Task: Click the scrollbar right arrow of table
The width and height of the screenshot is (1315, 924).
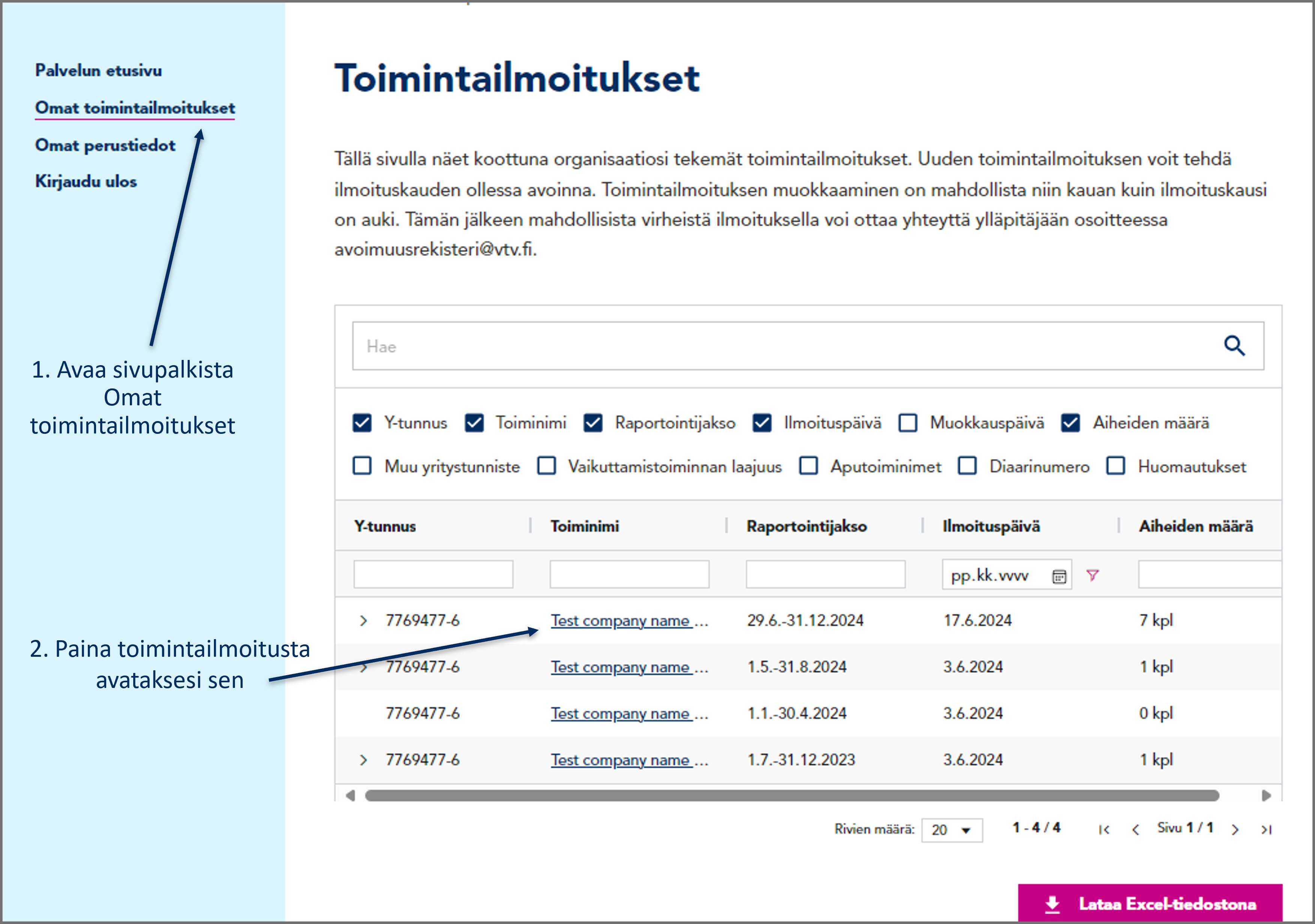Action: pyautogui.click(x=1266, y=796)
